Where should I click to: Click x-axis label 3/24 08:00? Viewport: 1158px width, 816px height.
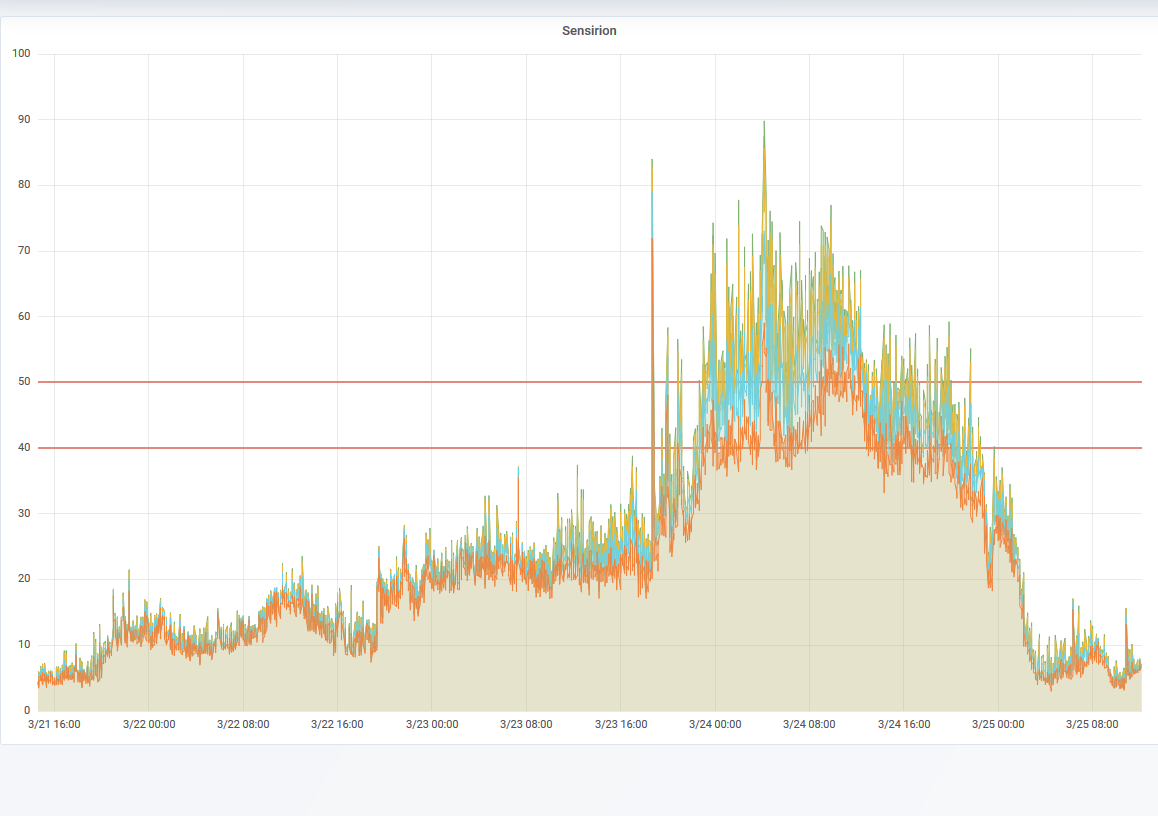809,724
